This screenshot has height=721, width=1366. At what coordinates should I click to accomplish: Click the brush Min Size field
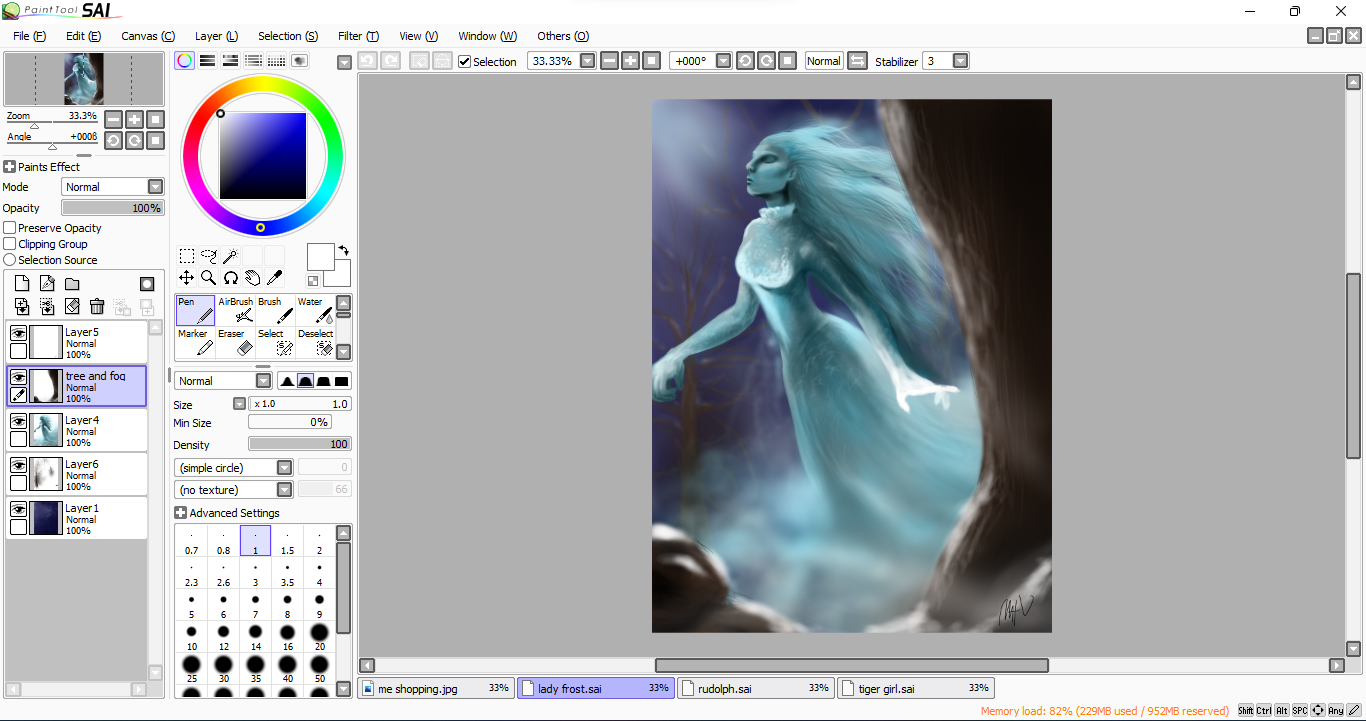point(289,423)
